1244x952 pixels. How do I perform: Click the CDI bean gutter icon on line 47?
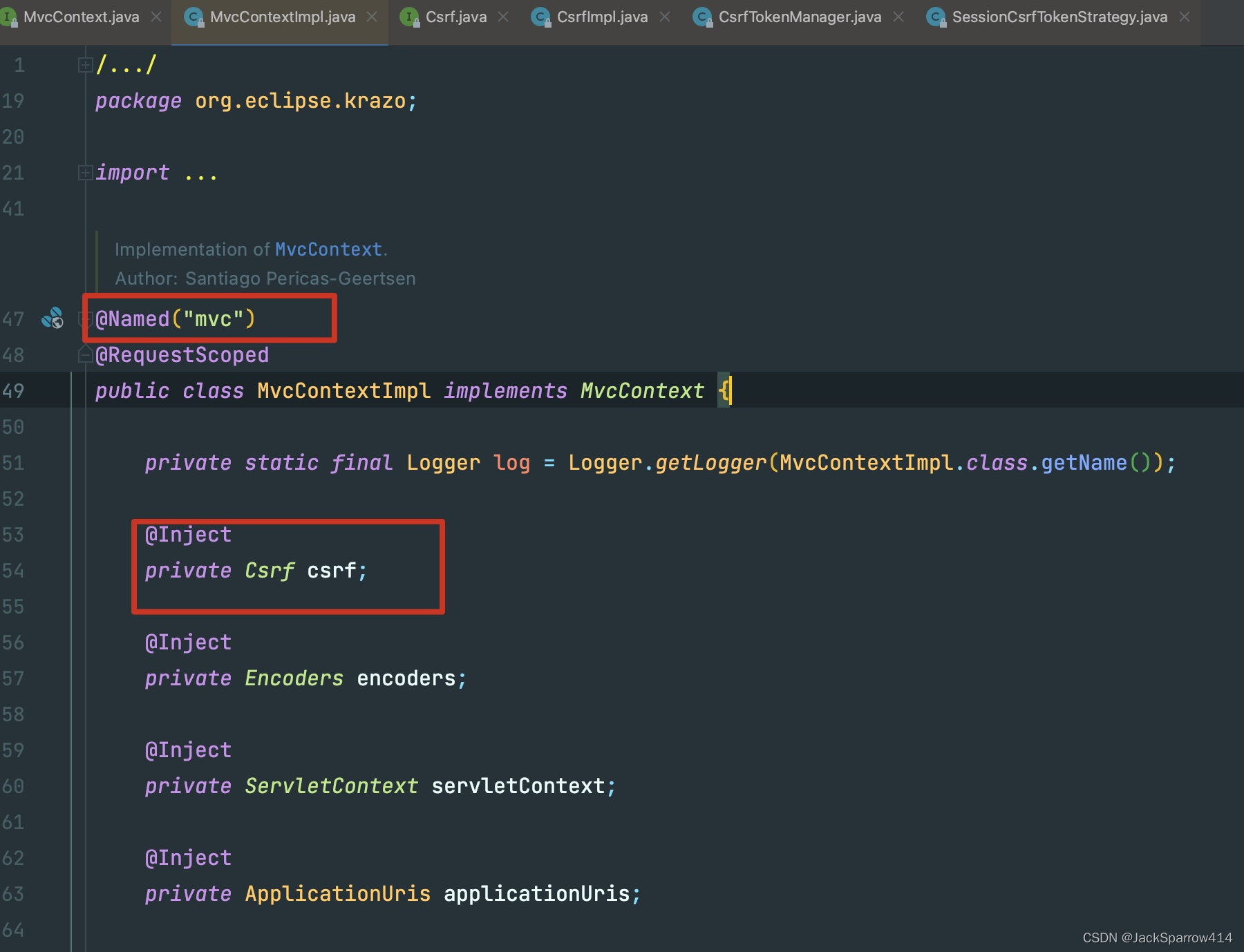[53, 318]
